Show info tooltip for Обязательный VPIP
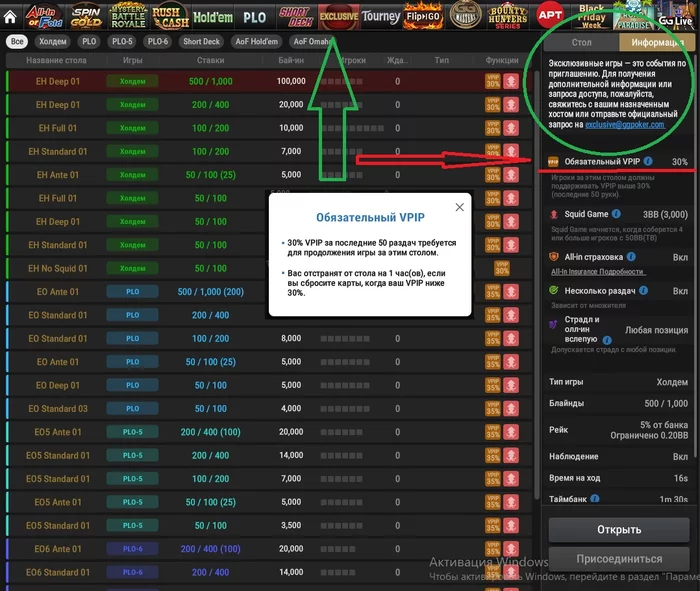 click(x=648, y=161)
